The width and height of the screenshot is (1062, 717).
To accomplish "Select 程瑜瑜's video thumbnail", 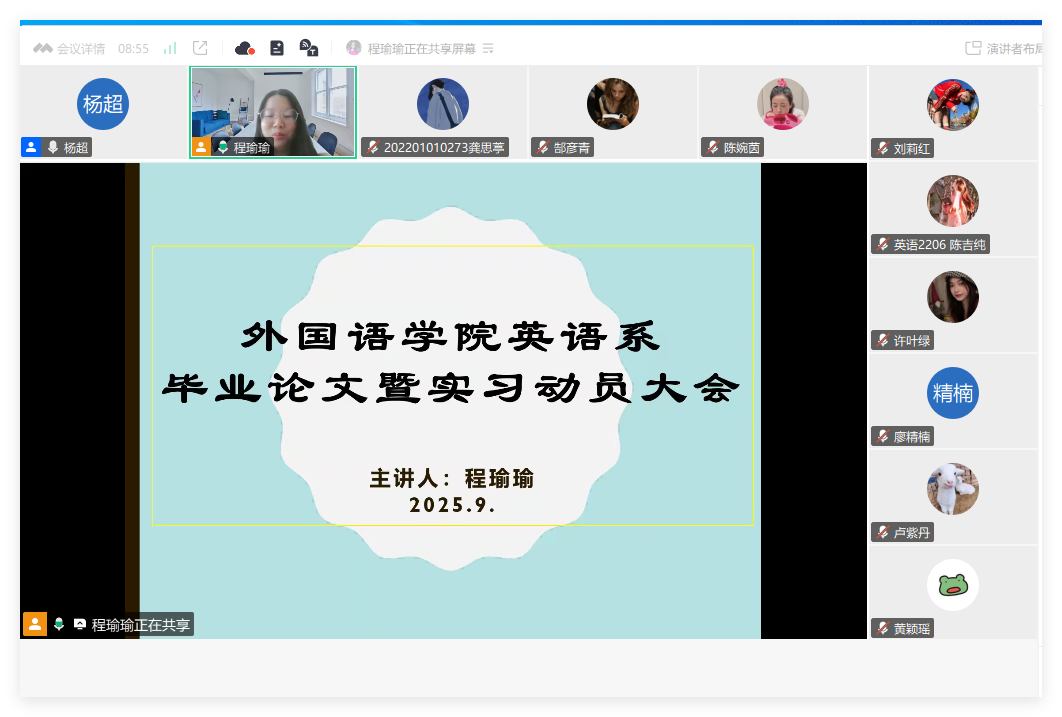I will [x=273, y=104].
